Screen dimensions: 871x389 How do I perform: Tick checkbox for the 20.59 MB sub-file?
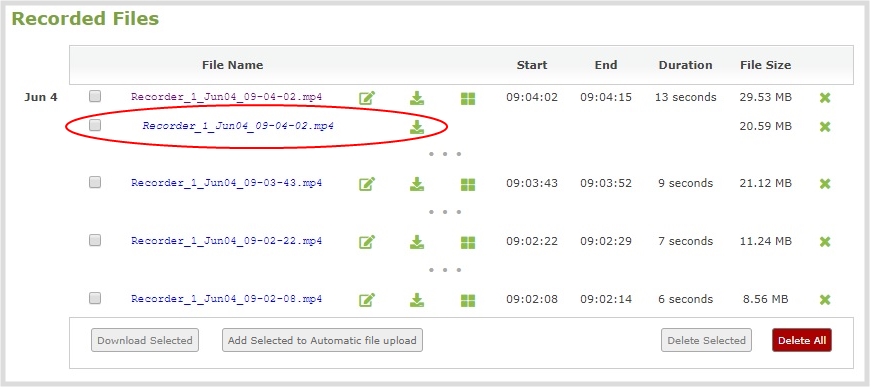(x=95, y=125)
